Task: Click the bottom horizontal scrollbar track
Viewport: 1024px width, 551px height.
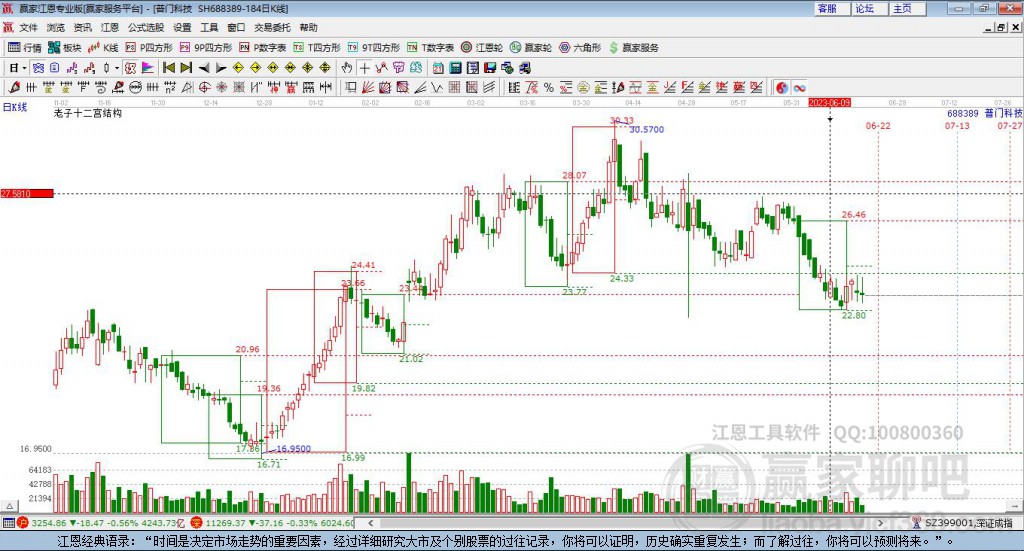Action: [626, 523]
